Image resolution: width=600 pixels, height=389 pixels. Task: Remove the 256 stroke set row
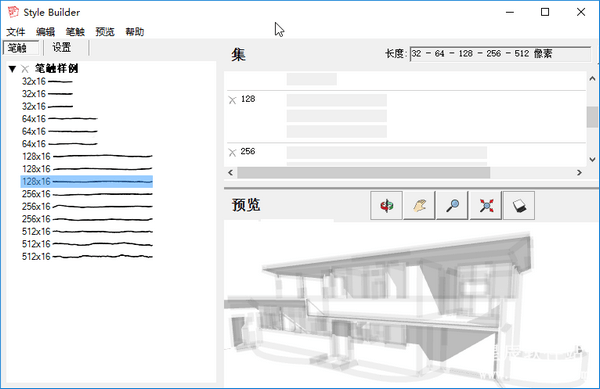coord(232,153)
